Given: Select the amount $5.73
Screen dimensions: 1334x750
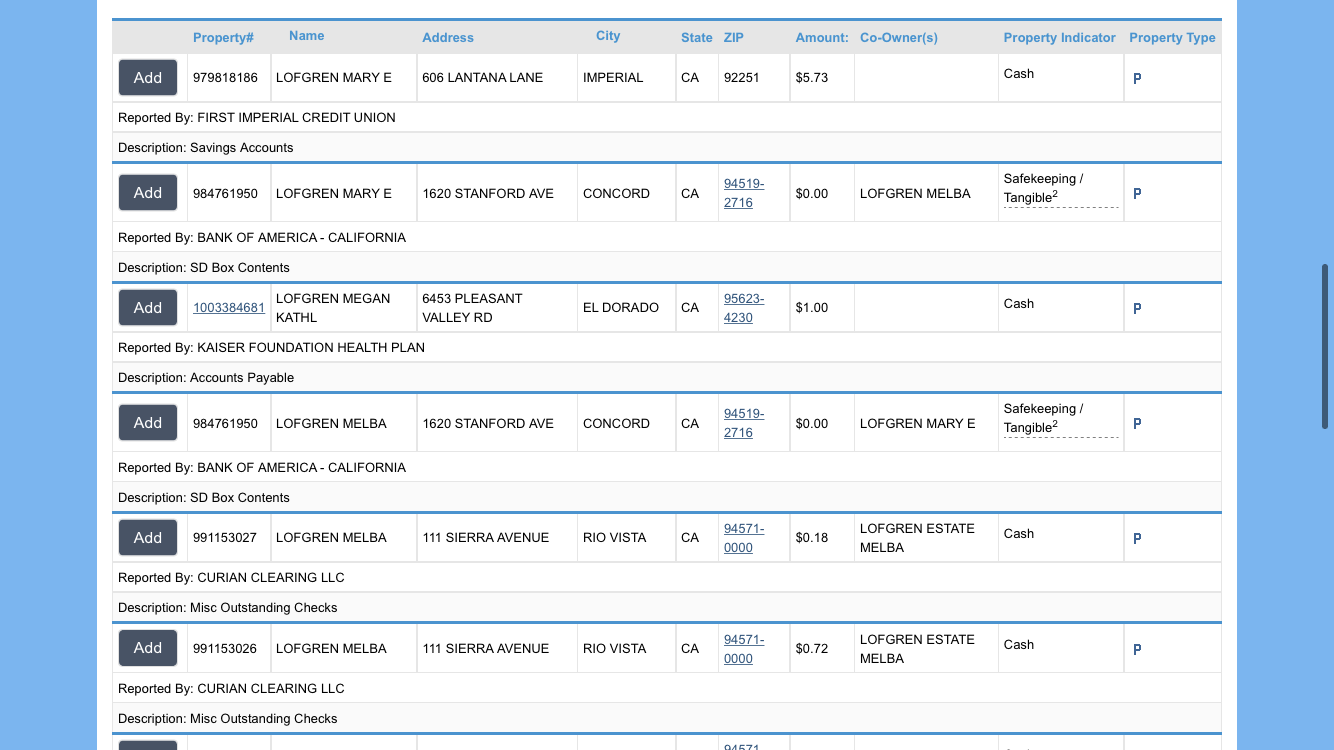Looking at the screenshot, I should click(x=812, y=78).
